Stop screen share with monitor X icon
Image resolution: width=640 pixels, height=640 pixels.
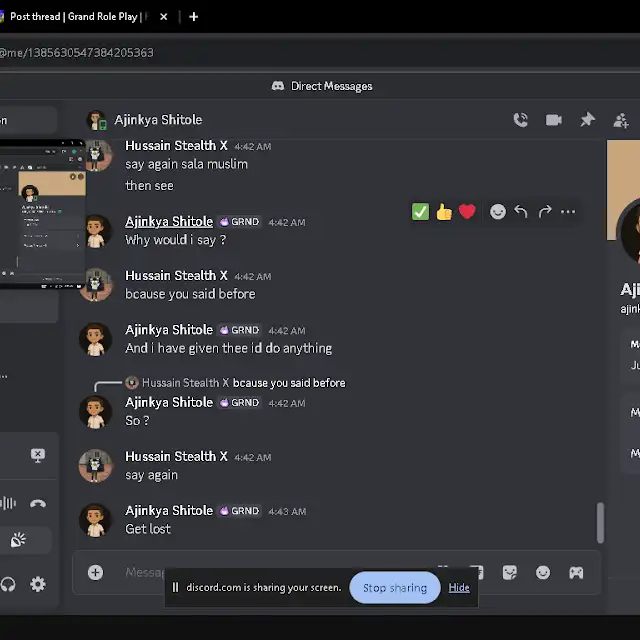[38, 455]
